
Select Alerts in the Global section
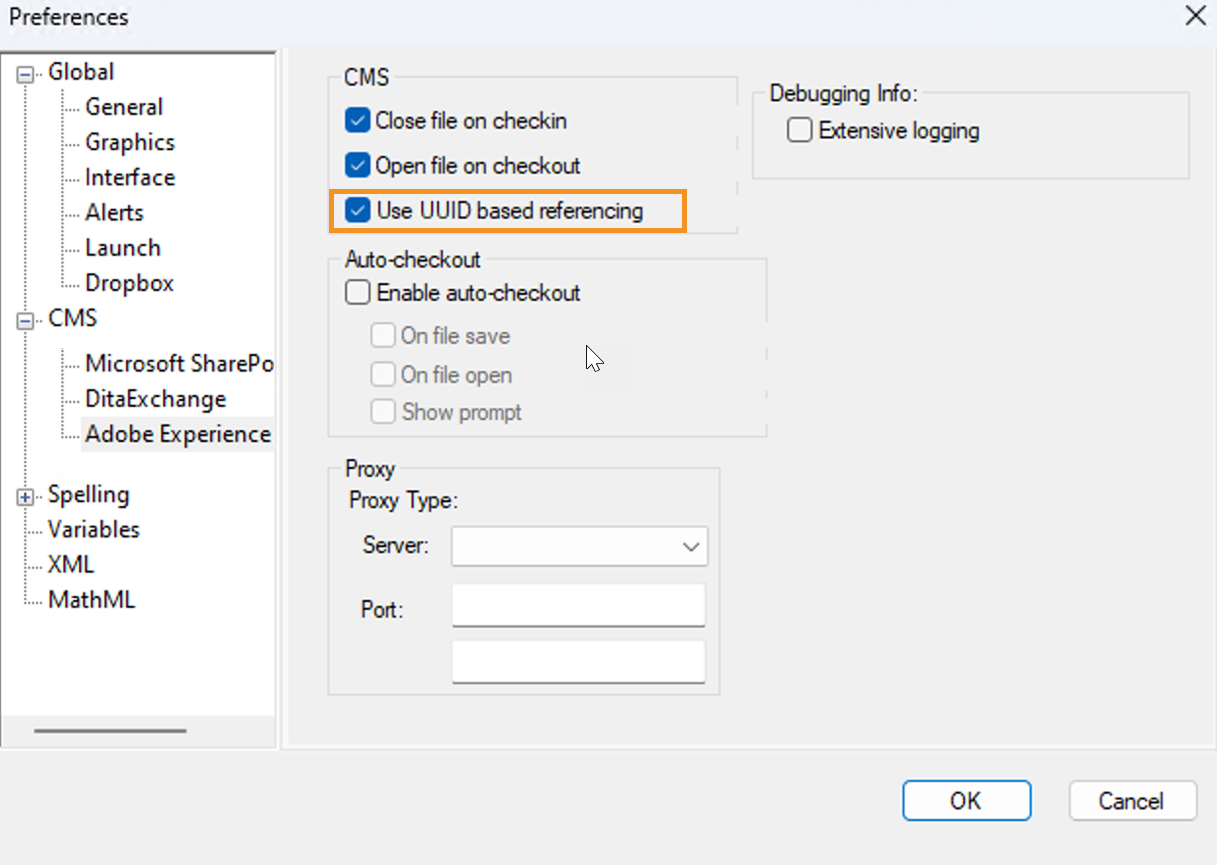(114, 213)
